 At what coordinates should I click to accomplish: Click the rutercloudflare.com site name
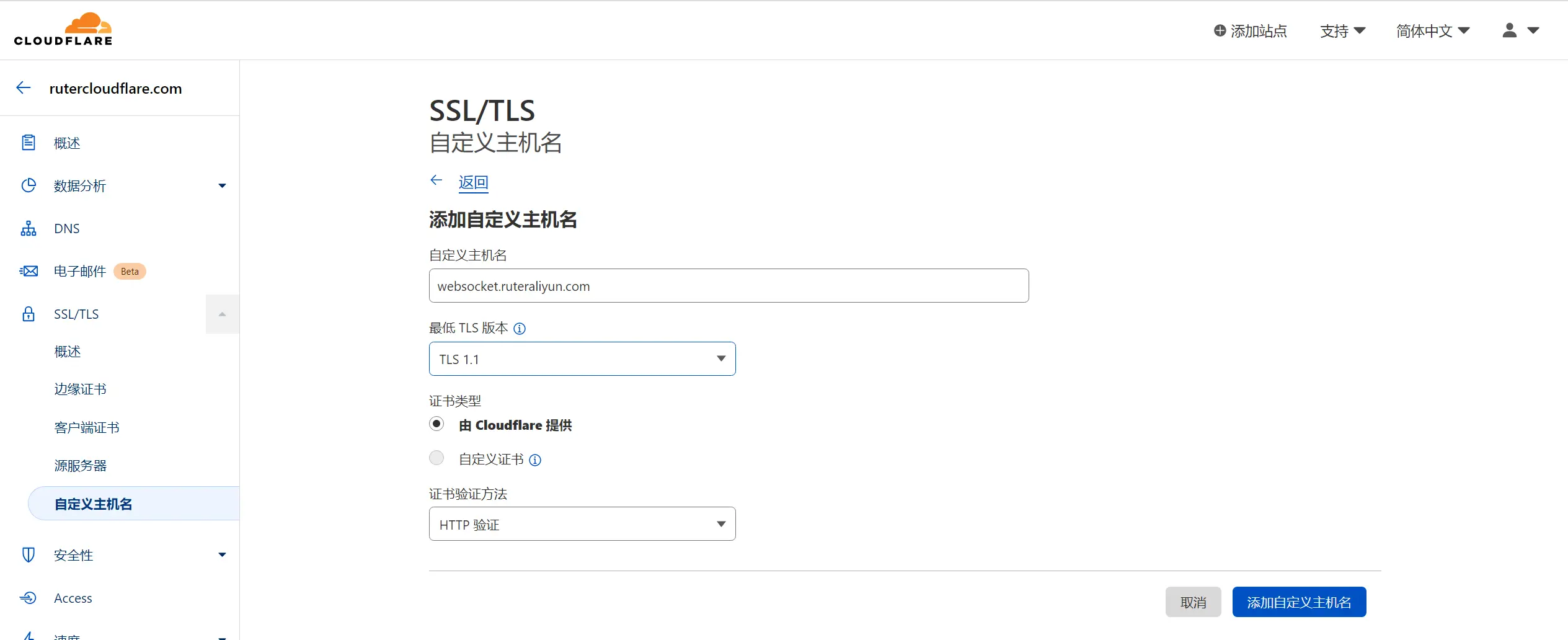pos(115,88)
